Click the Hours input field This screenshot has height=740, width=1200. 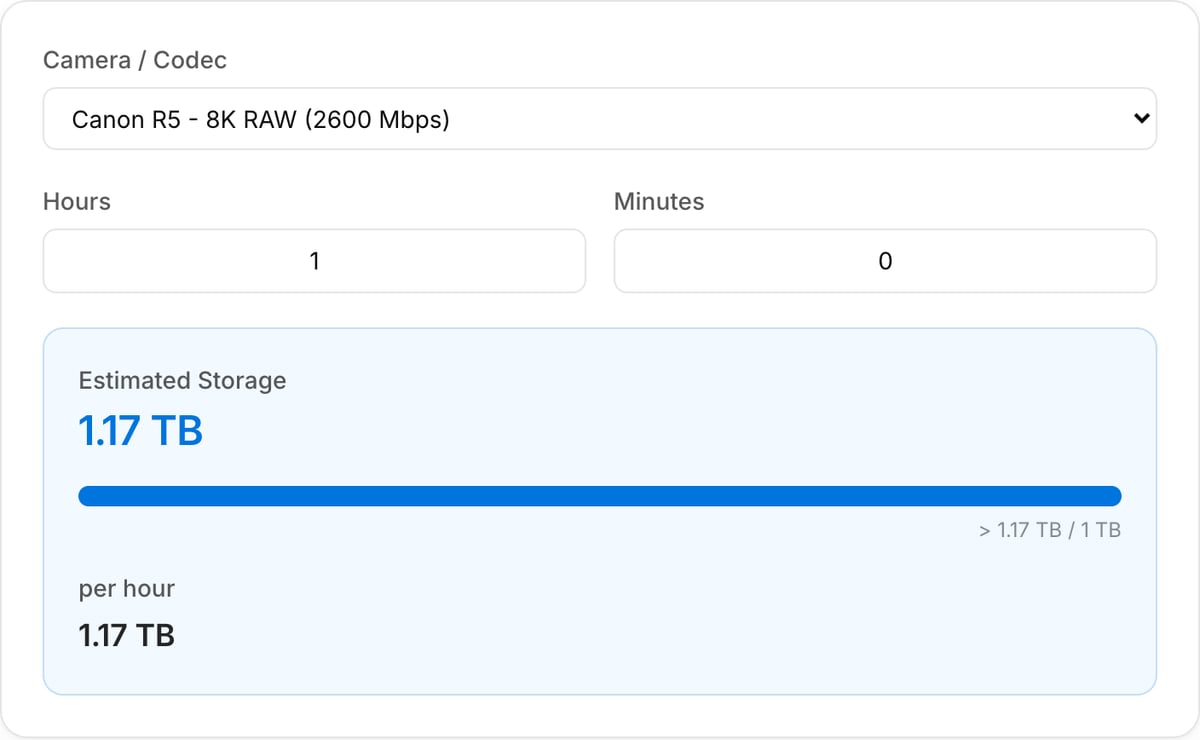click(x=314, y=261)
